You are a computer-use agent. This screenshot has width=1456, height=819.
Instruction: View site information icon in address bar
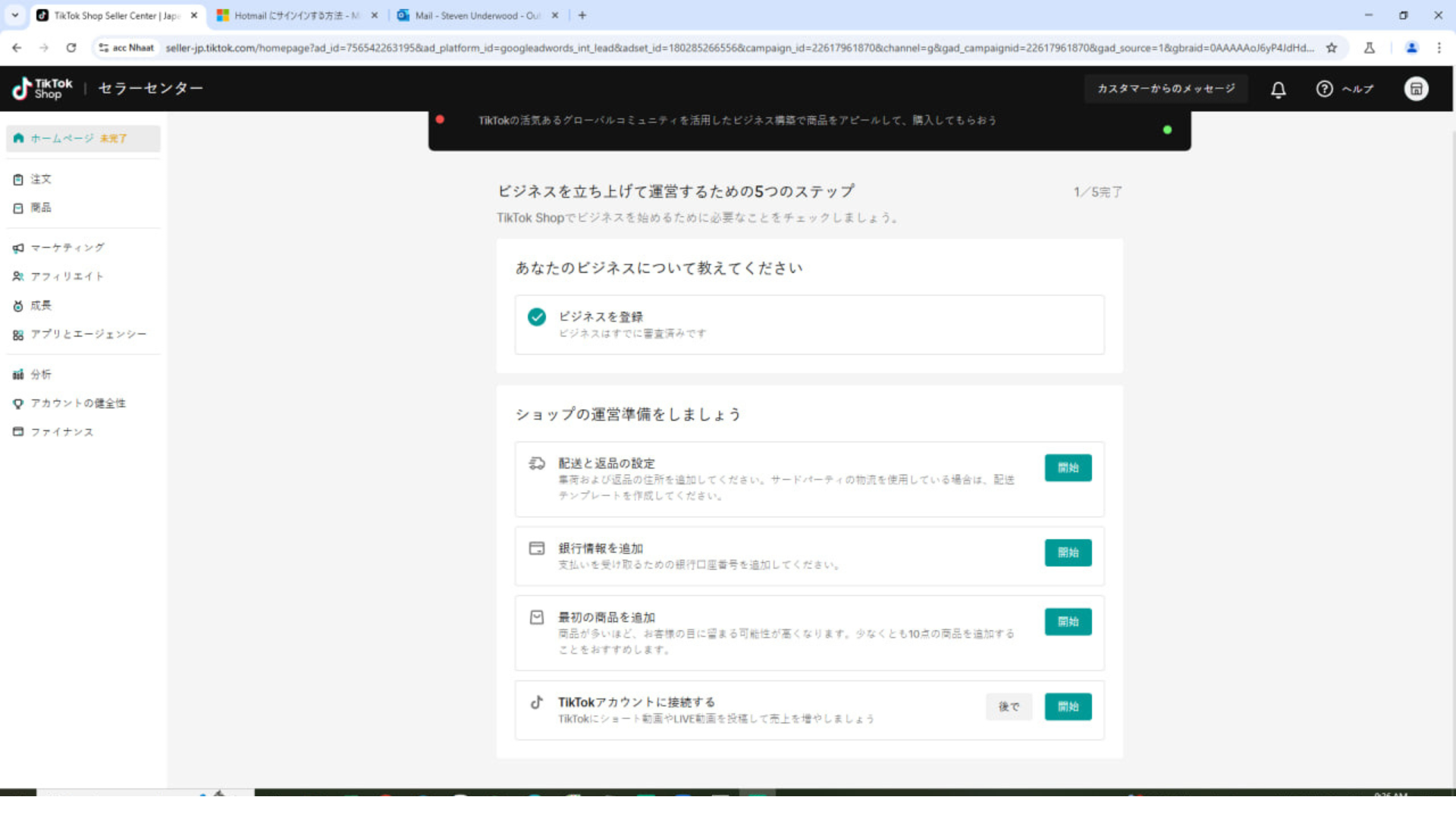(x=104, y=48)
